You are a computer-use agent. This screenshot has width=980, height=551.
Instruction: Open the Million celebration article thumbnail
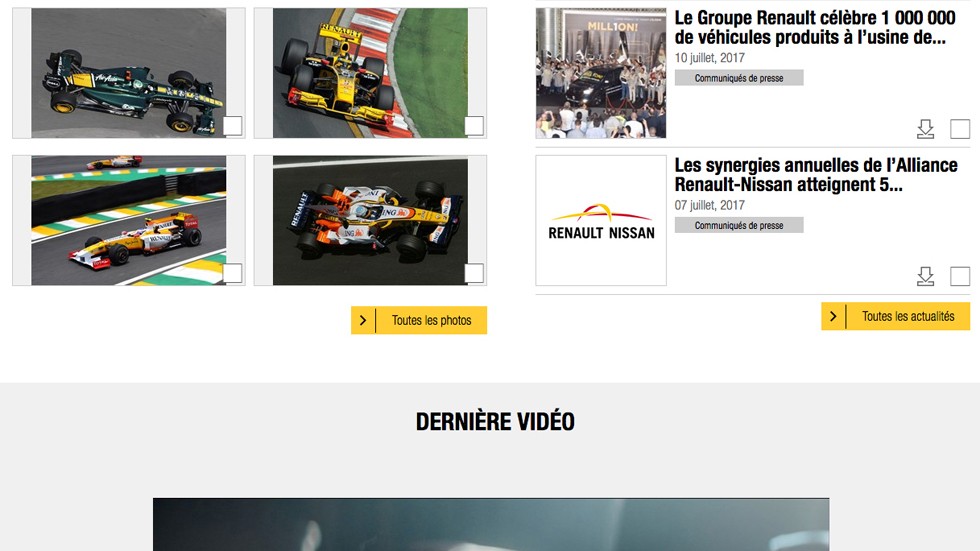click(601, 73)
